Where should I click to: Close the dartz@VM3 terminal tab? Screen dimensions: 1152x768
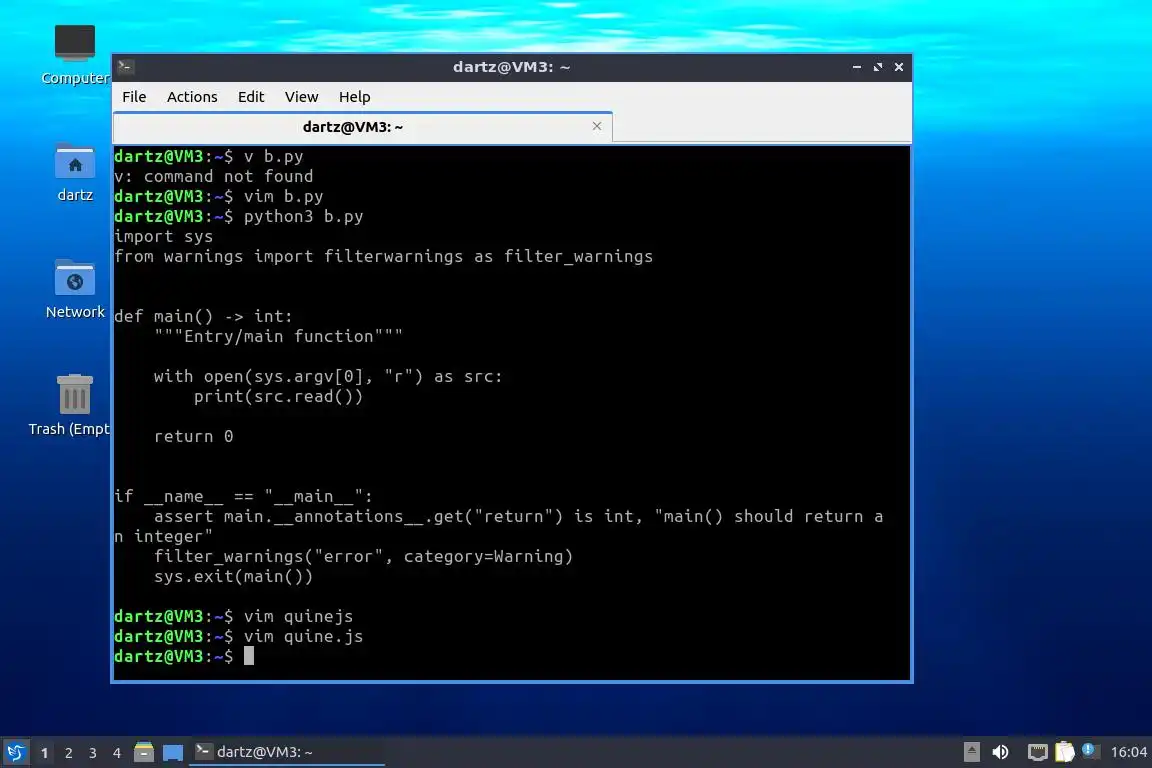[x=597, y=126]
